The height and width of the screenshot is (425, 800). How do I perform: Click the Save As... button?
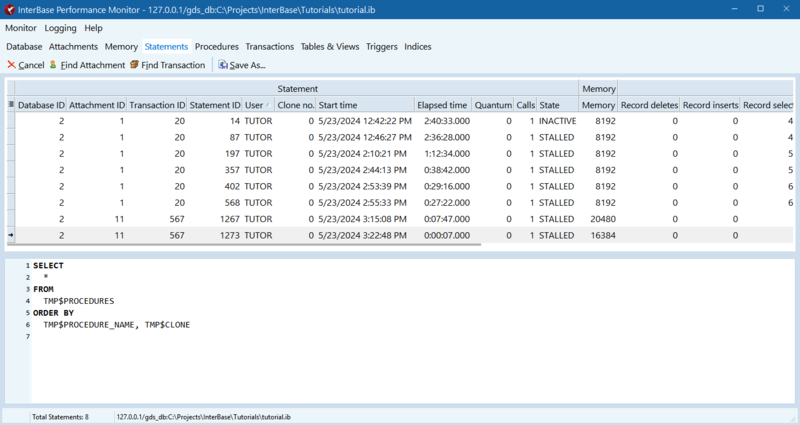242,65
